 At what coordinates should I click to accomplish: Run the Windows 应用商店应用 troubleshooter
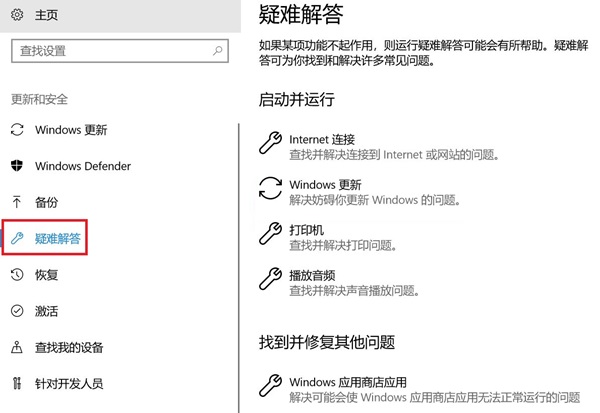click(x=419, y=389)
